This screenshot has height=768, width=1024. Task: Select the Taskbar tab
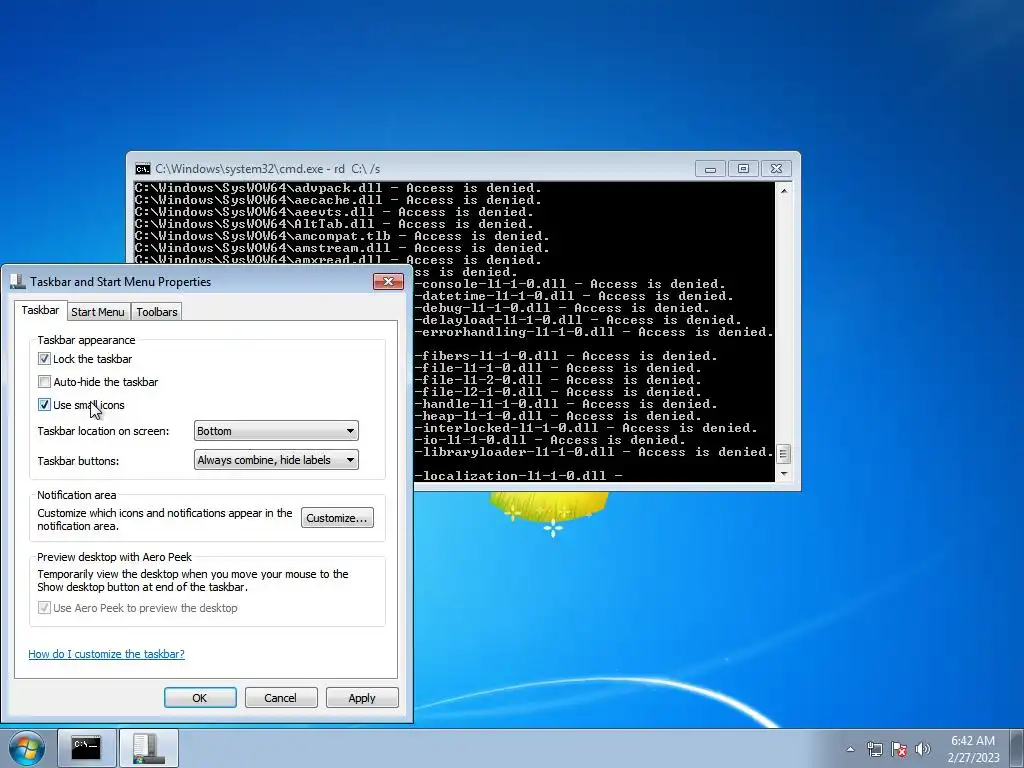[40, 310]
